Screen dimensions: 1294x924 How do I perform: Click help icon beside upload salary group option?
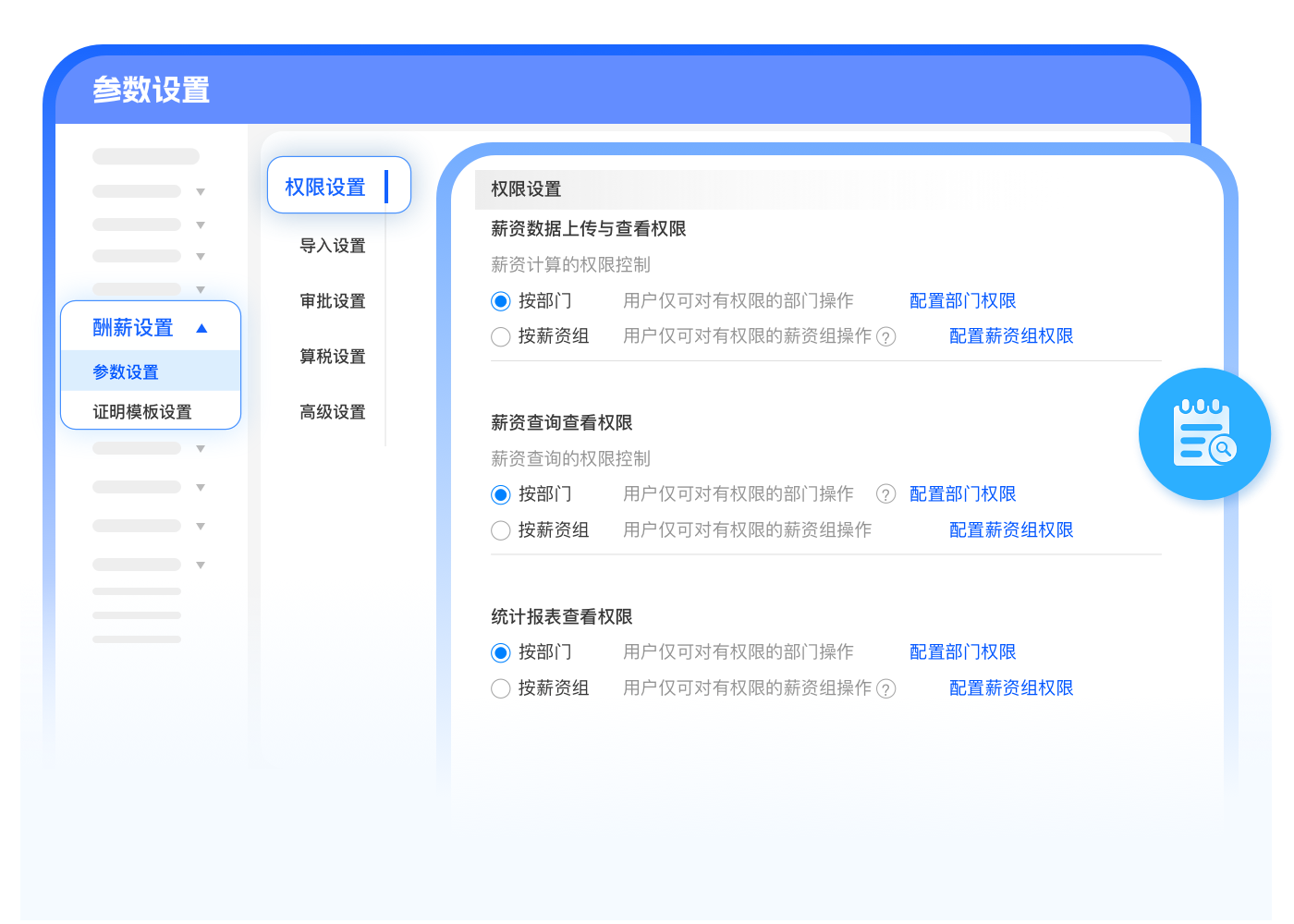885,337
